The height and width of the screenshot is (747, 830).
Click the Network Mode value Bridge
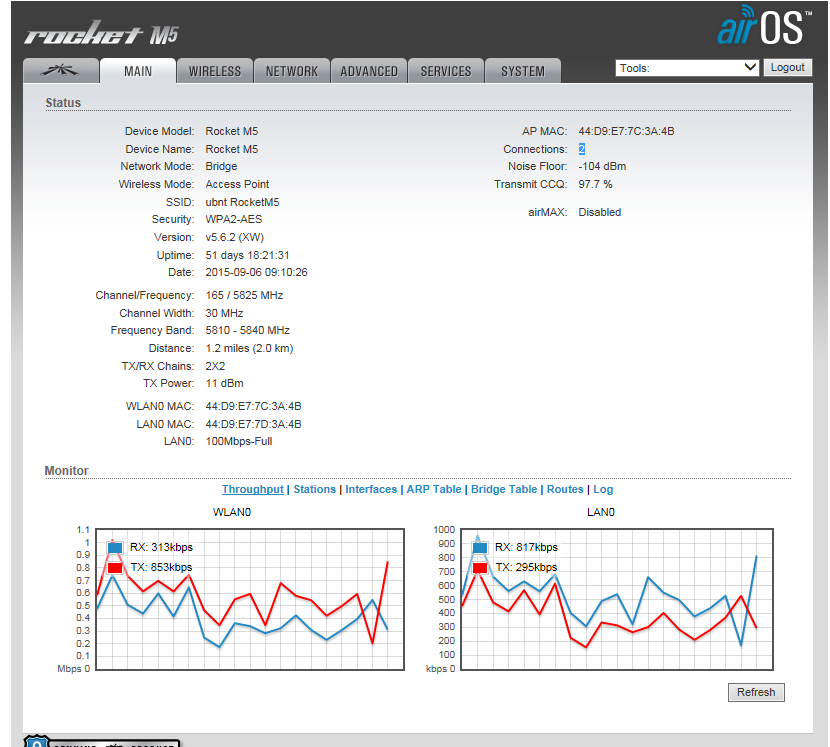coord(221,166)
